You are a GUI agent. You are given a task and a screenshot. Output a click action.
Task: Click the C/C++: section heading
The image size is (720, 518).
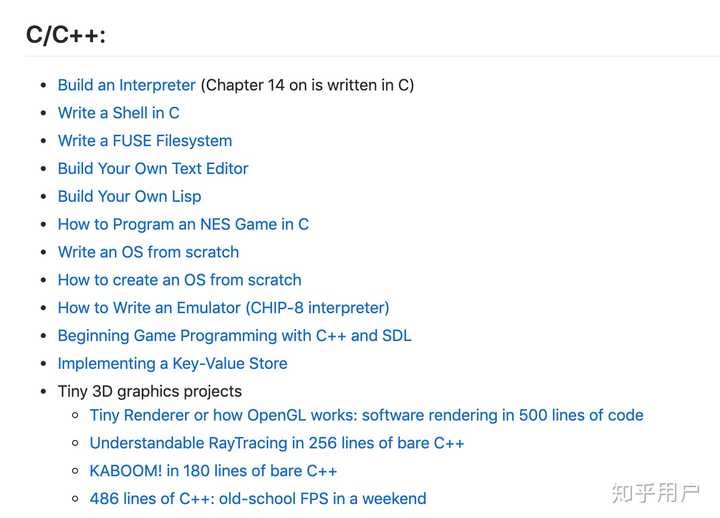66,34
